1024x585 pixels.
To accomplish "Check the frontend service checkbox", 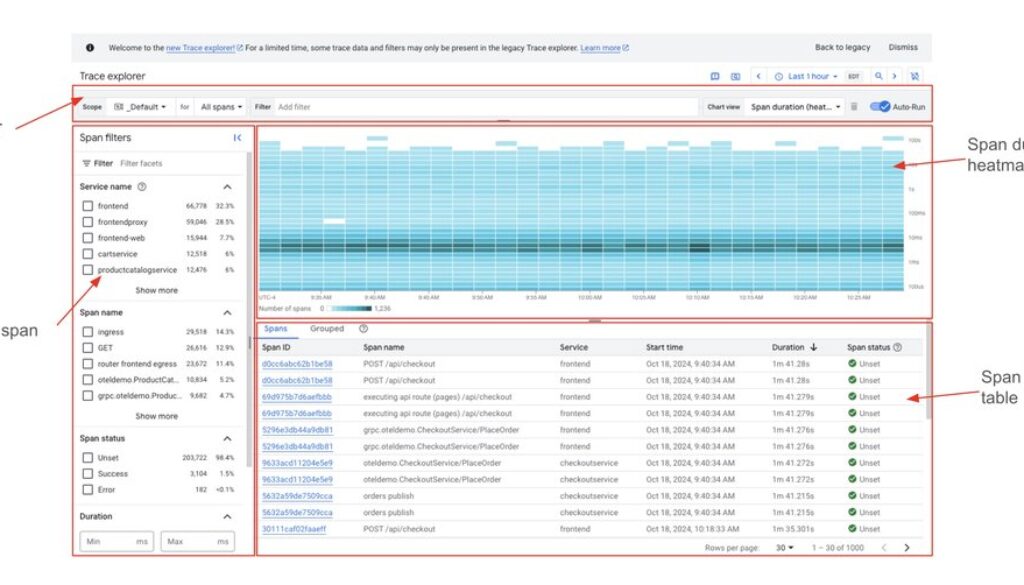I will [88, 206].
